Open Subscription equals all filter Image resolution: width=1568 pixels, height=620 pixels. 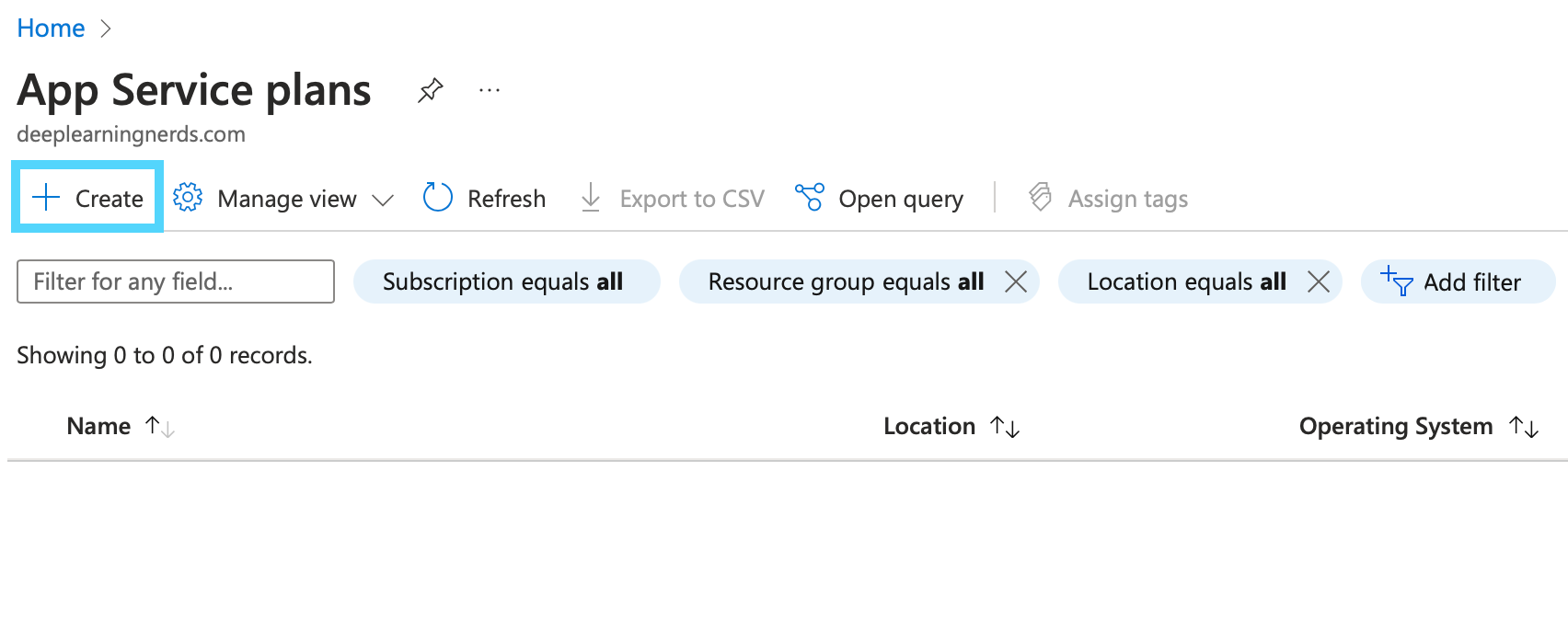click(506, 281)
